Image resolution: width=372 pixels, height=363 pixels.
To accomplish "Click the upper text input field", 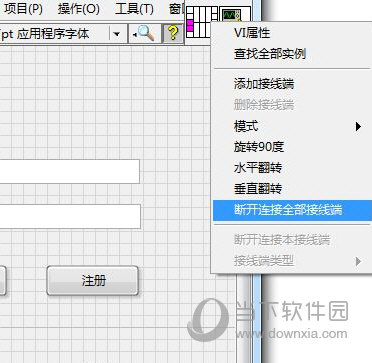I will (70, 172).
